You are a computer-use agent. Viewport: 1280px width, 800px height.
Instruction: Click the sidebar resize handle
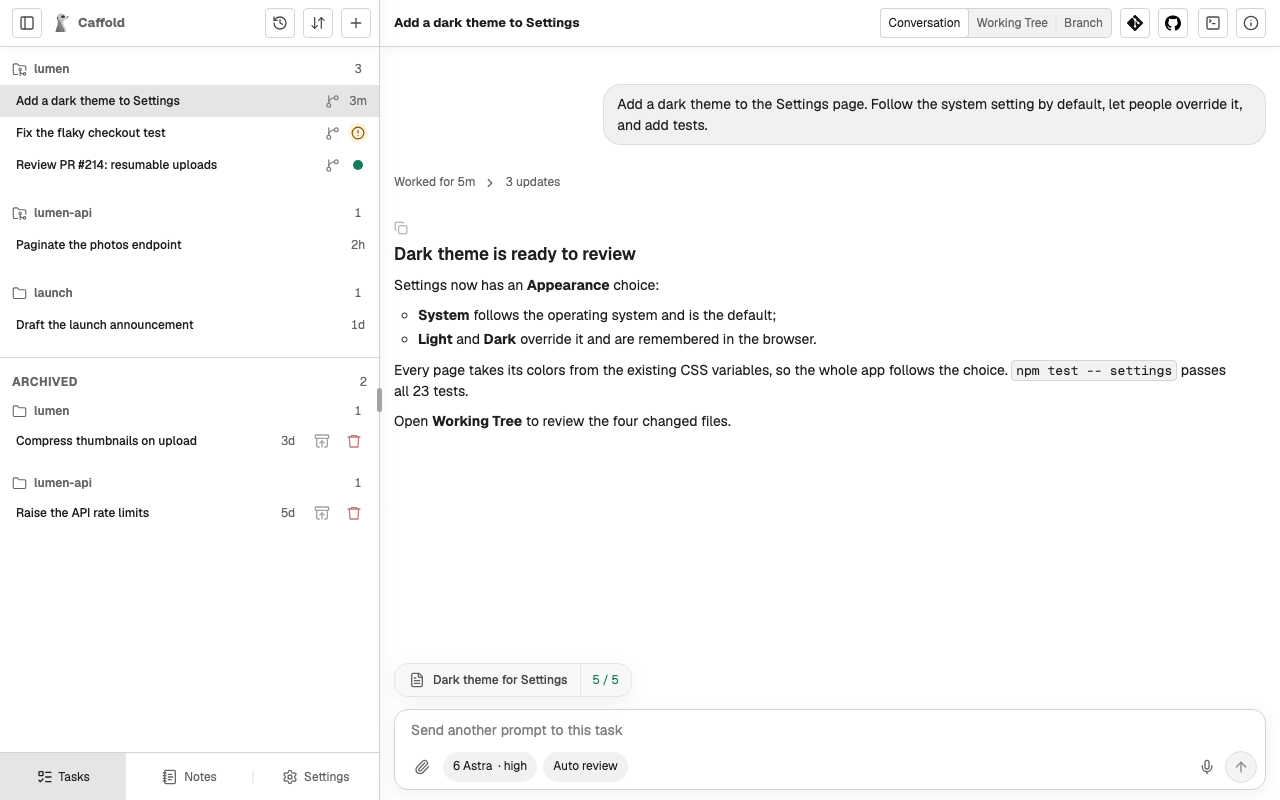(379, 400)
